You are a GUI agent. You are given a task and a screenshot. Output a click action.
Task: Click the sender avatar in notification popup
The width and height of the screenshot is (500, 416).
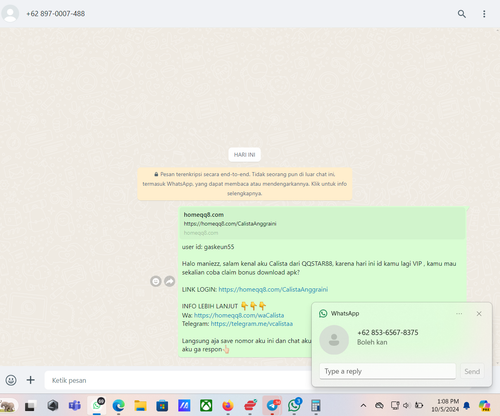(334, 340)
